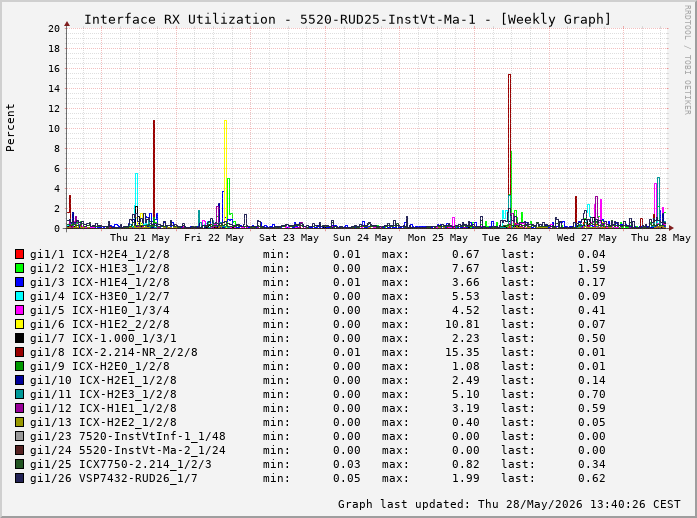Click the y-axis tick label 20

pyautogui.click(x=54, y=28)
